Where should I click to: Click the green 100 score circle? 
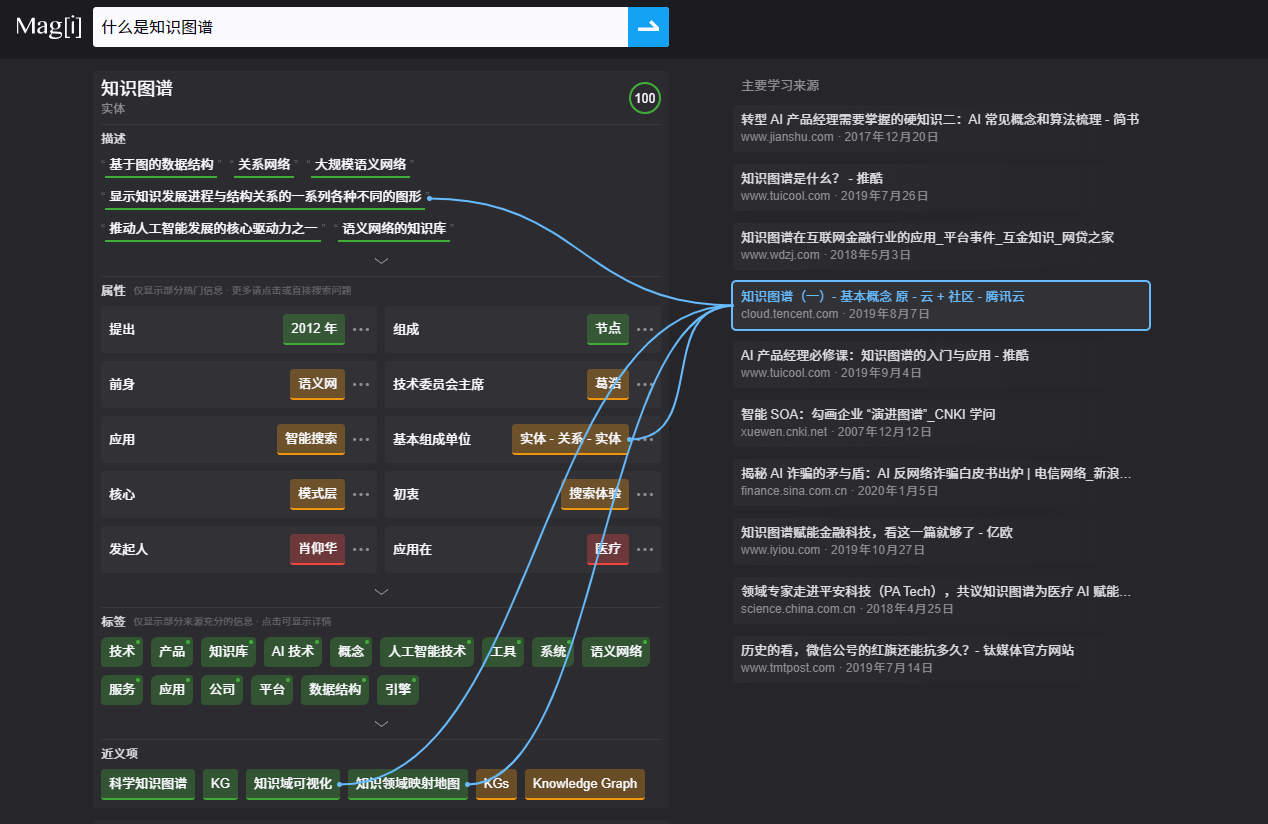tap(645, 98)
